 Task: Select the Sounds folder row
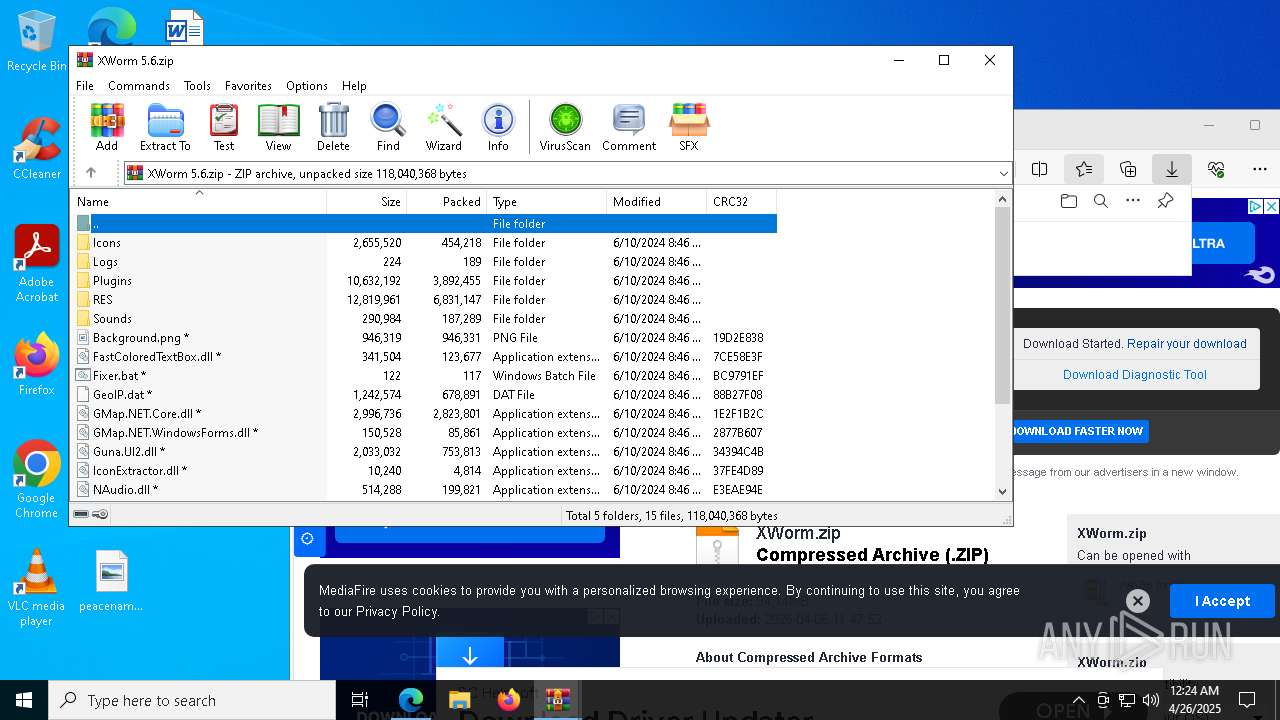tap(424, 319)
